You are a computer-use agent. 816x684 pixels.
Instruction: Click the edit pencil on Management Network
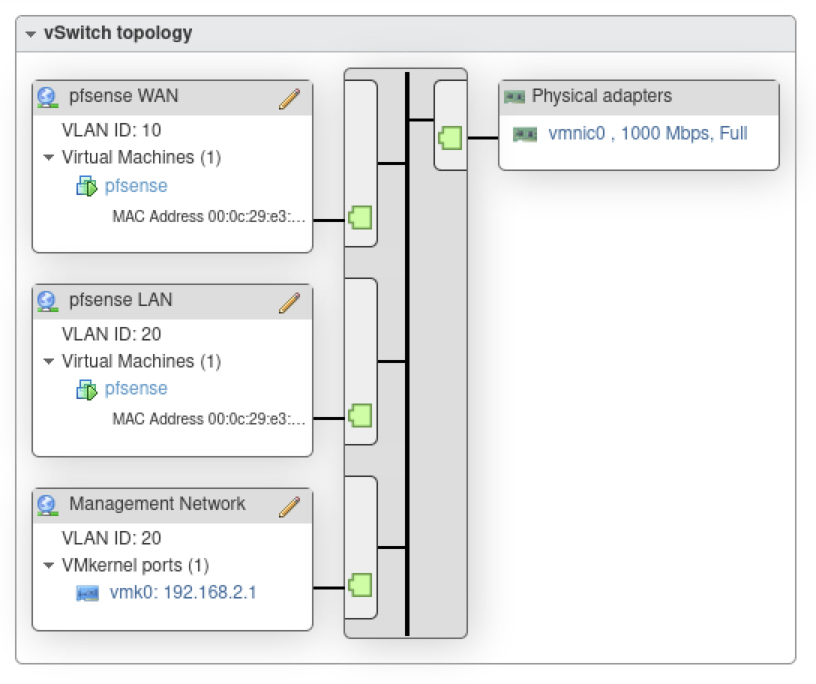click(x=288, y=504)
